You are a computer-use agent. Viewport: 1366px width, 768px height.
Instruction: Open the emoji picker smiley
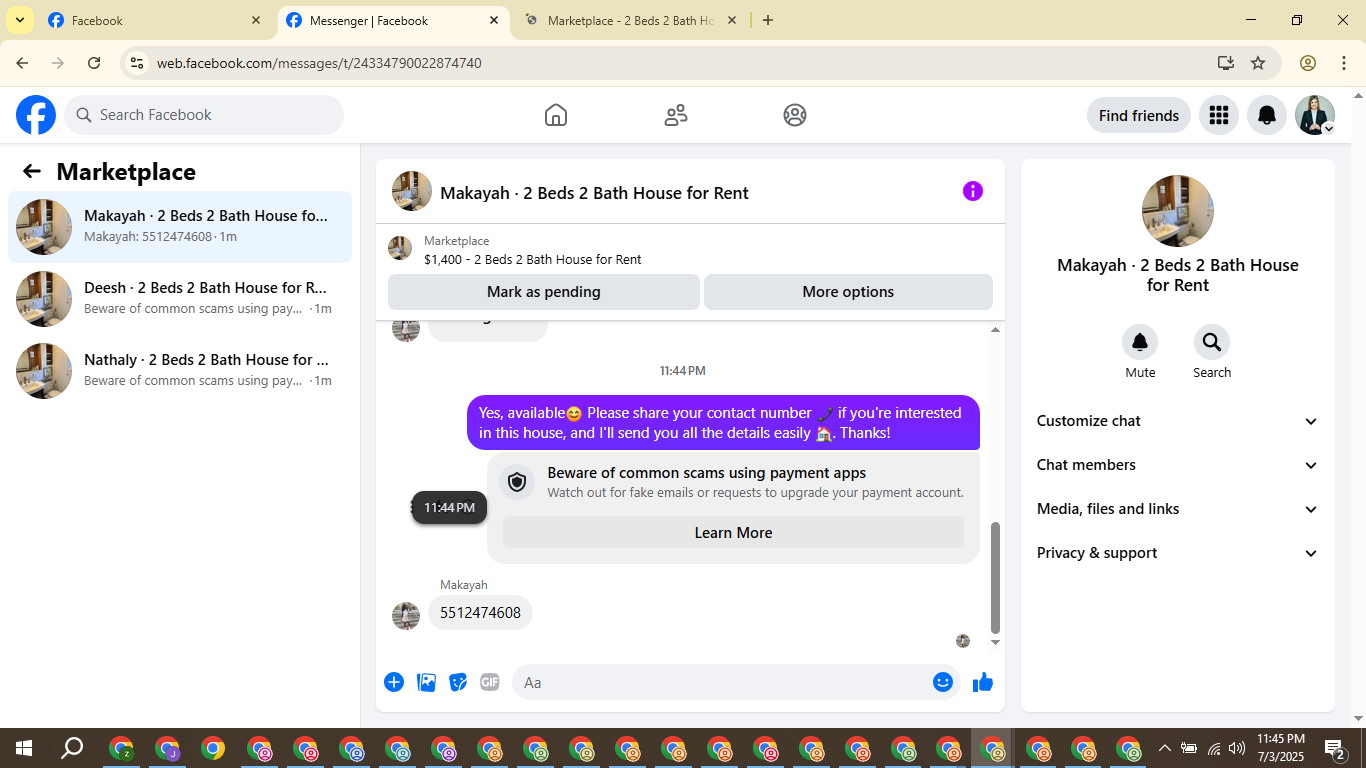coord(943,682)
